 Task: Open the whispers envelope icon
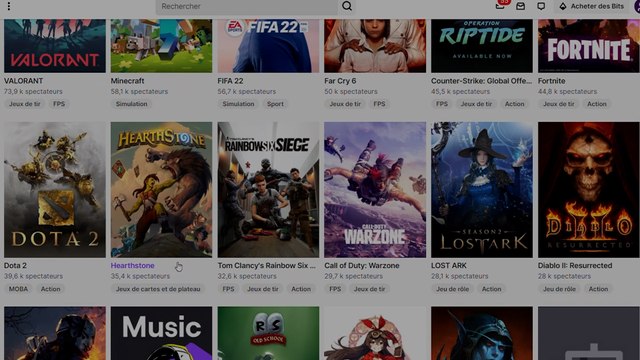click(520, 6)
